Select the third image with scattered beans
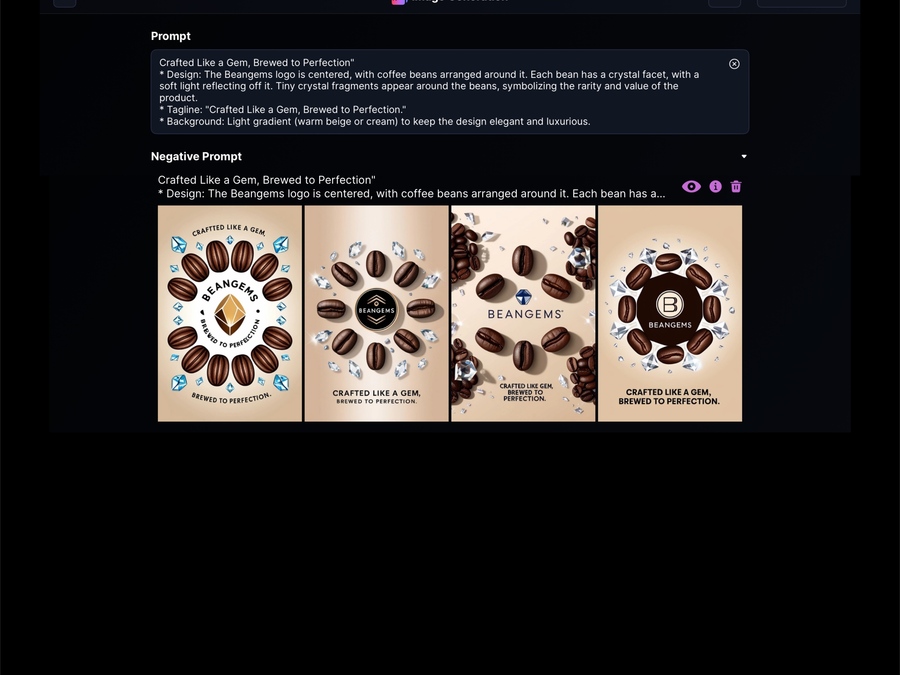 pyautogui.click(x=523, y=313)
